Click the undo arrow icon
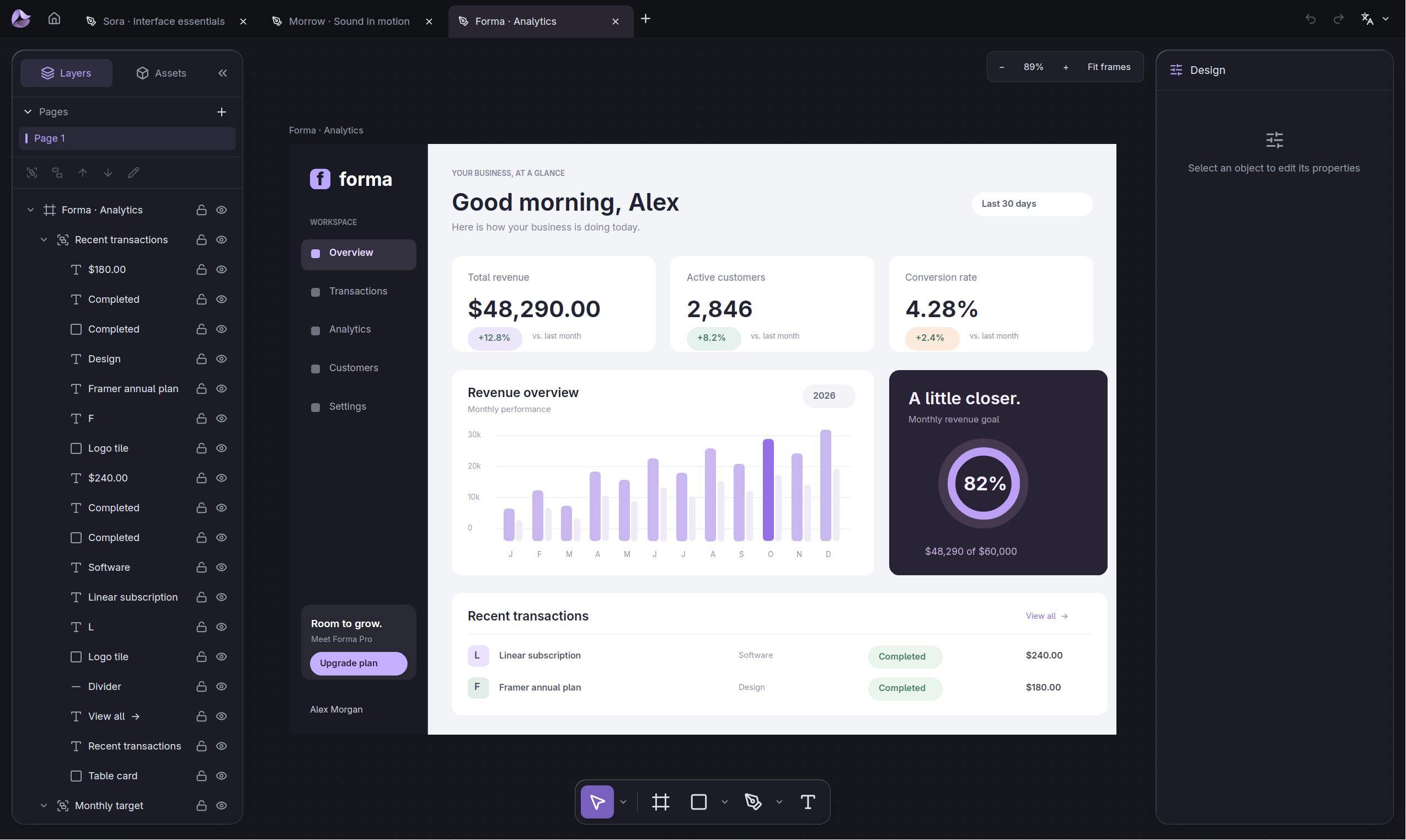This screenshot has height=840, width=1406. tap(1311, 19)
